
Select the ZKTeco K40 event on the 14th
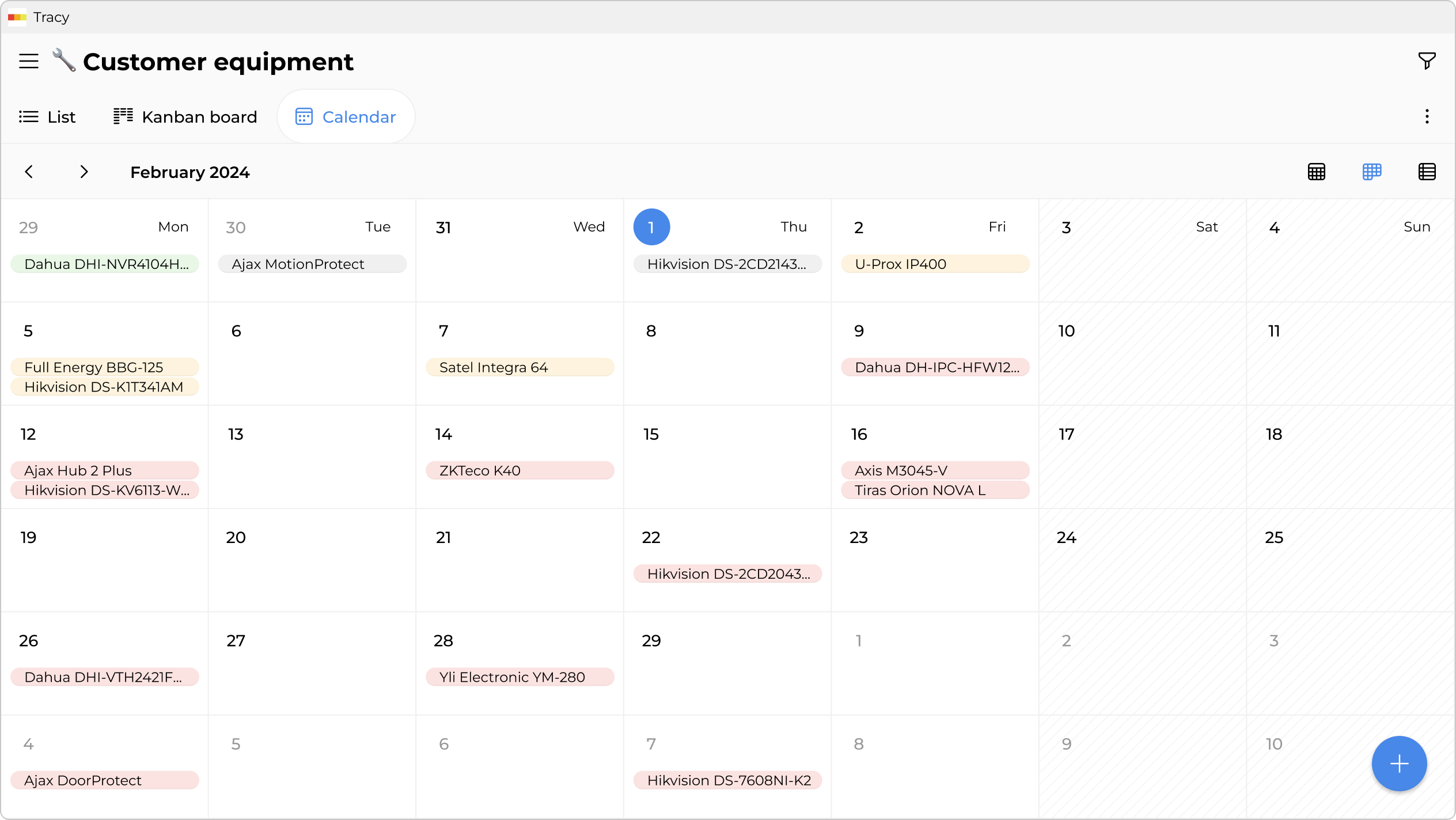point(519,470)
